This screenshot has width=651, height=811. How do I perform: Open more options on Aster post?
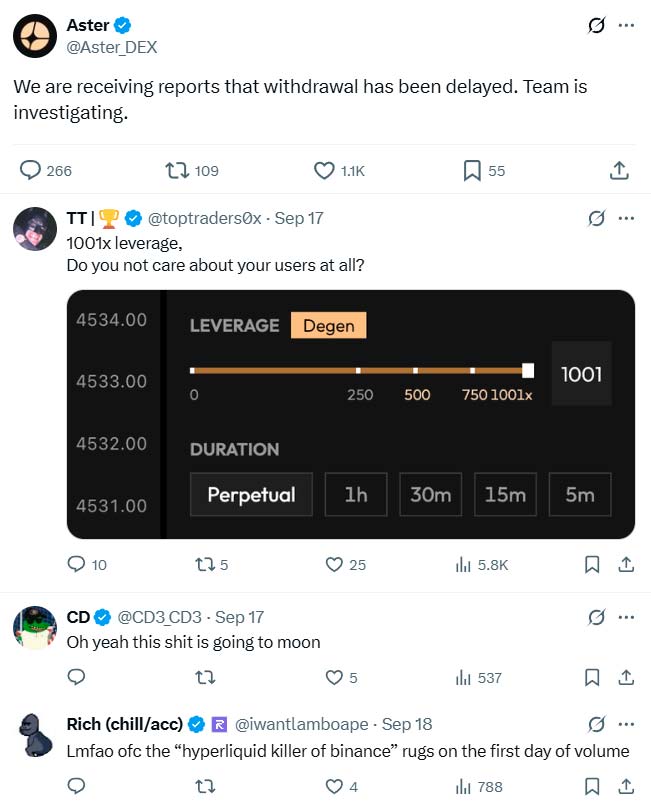click(x=627, y=25)
